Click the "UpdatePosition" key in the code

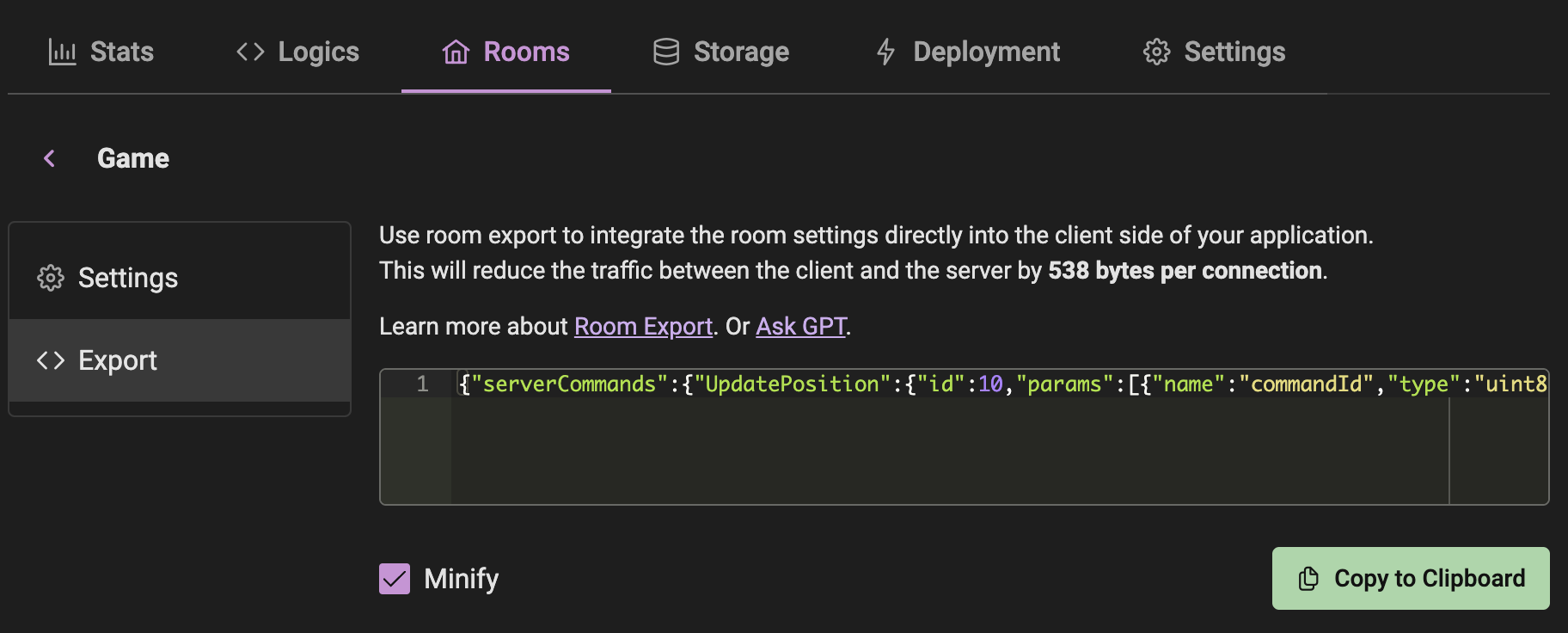(792, 384)
